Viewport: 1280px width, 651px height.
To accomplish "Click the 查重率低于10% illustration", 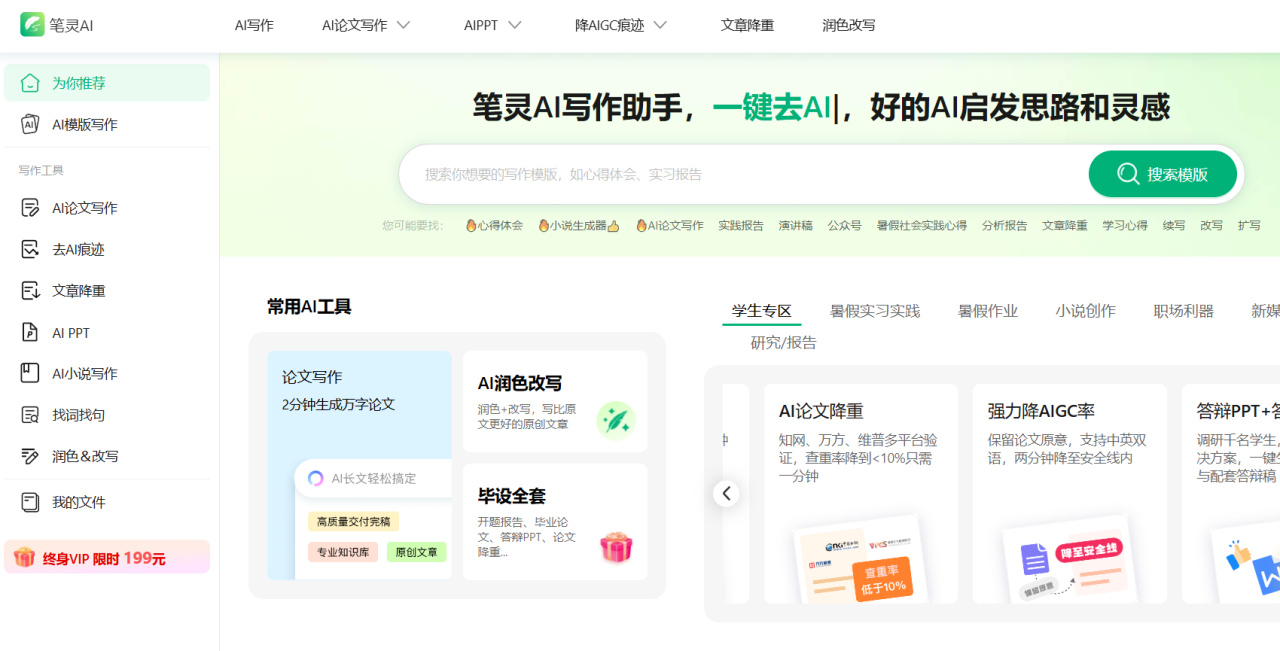I will coord(861,558).
